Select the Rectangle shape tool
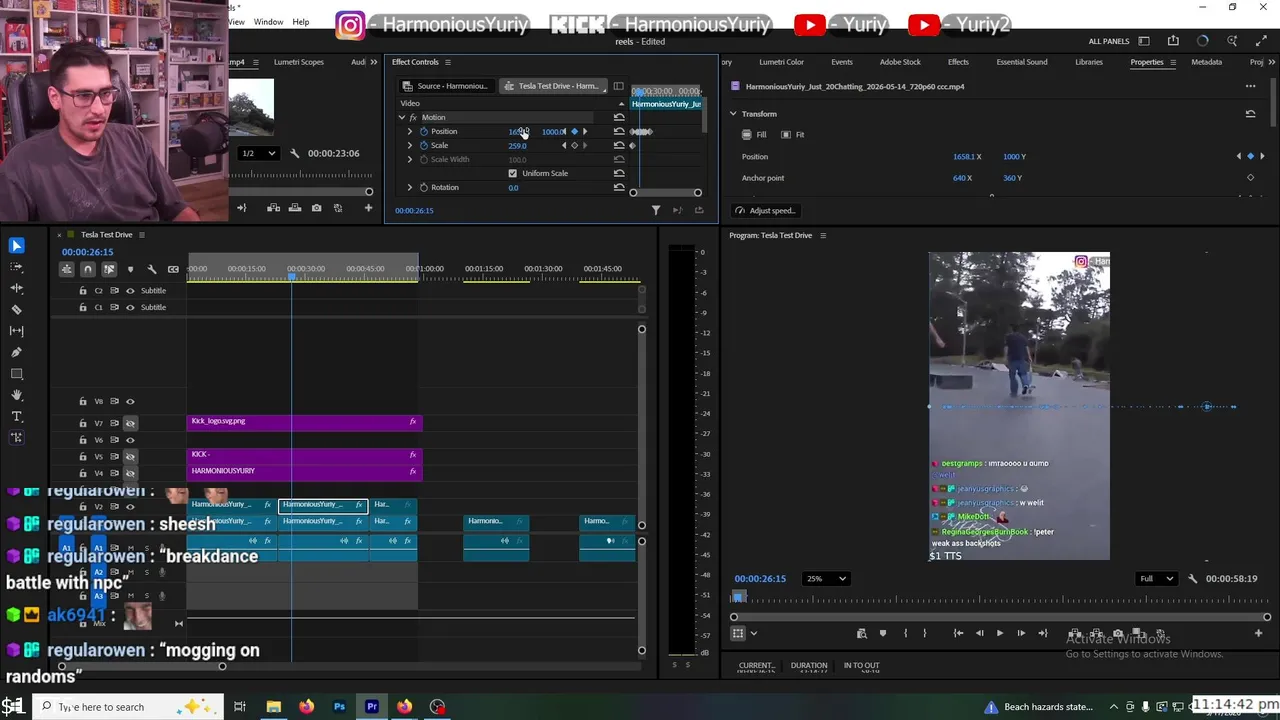Viewport: 1280px width, 720px height. tap(16, 374)
